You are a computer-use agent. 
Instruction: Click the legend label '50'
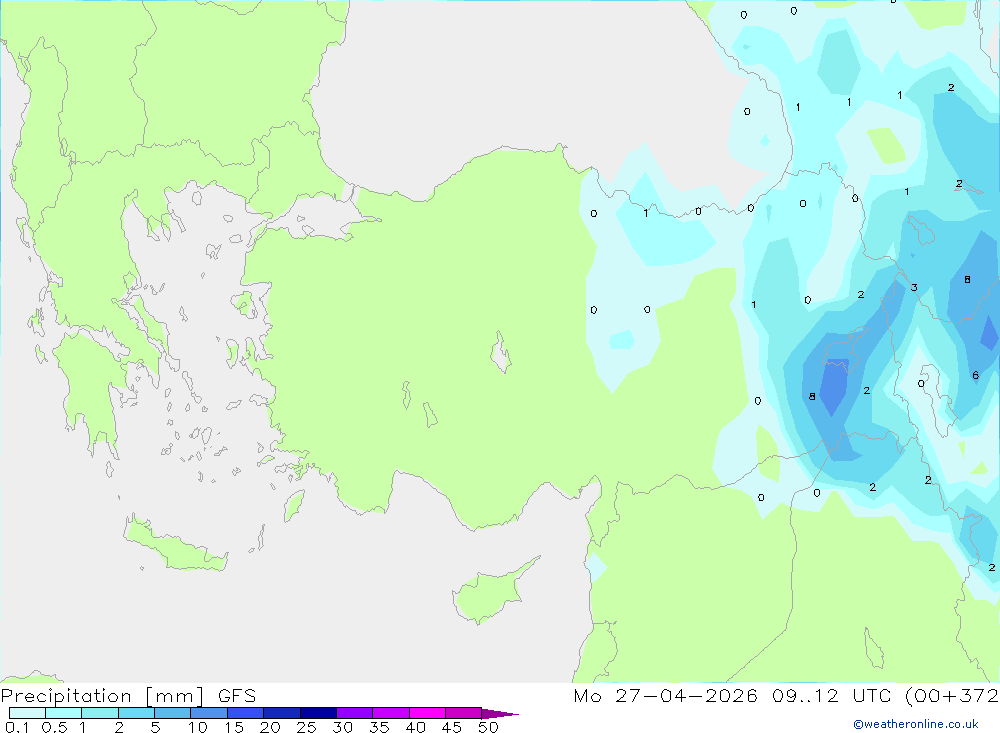point(488,727)
